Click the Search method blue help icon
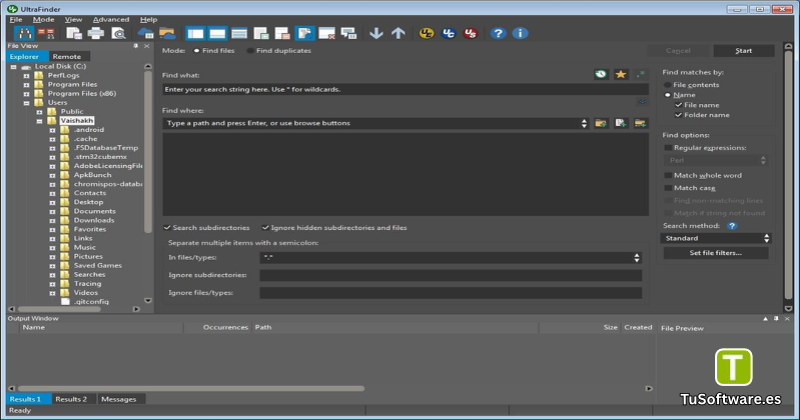The width and height of the screenshot is (800, 420). click(732, 226)
